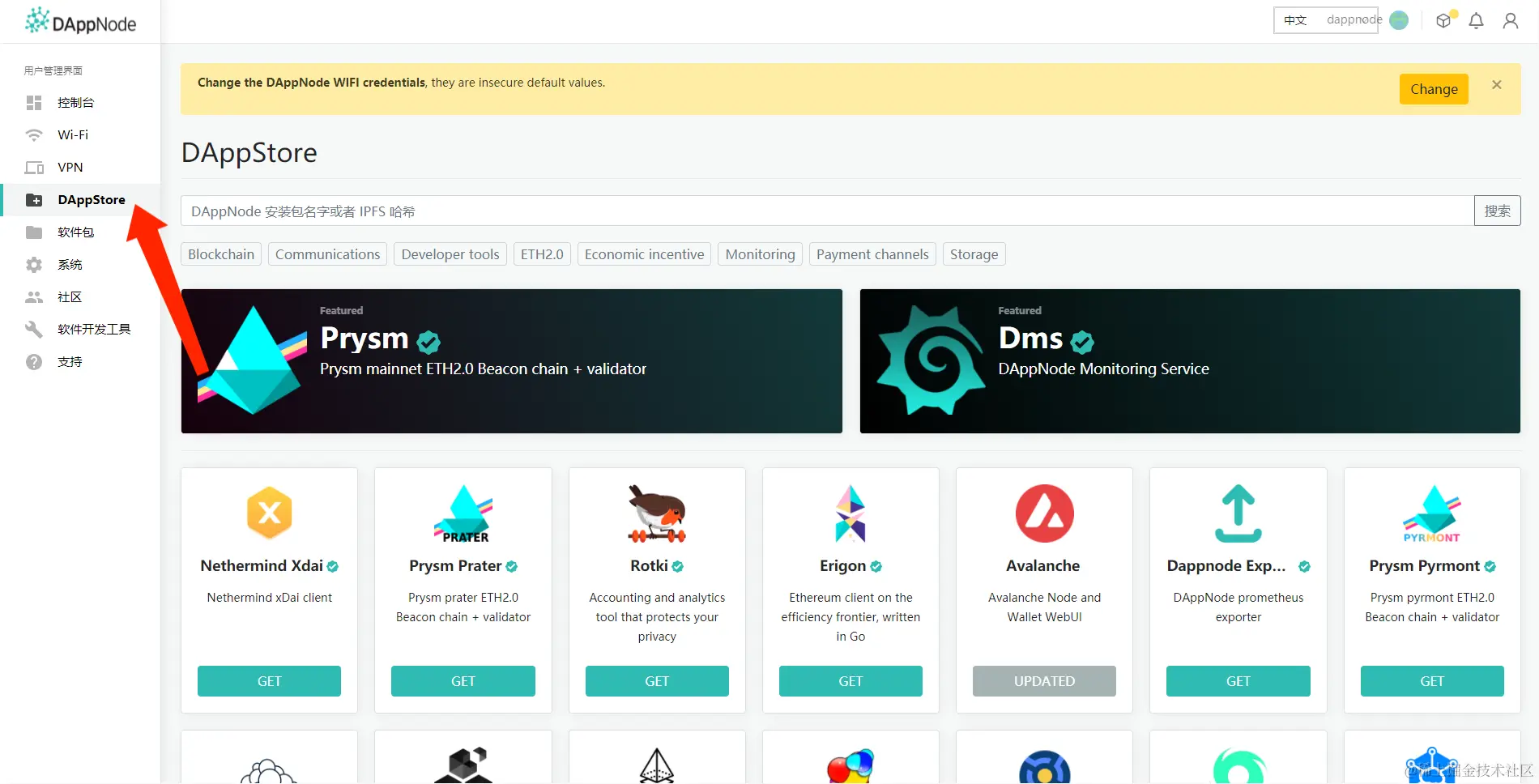Click the yellow Change button
Viewport: 1539px width, 784px height.
[1434, 89]
